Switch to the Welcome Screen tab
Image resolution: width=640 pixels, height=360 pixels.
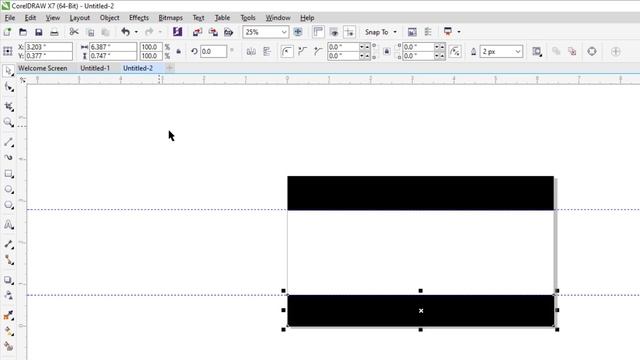42,68
